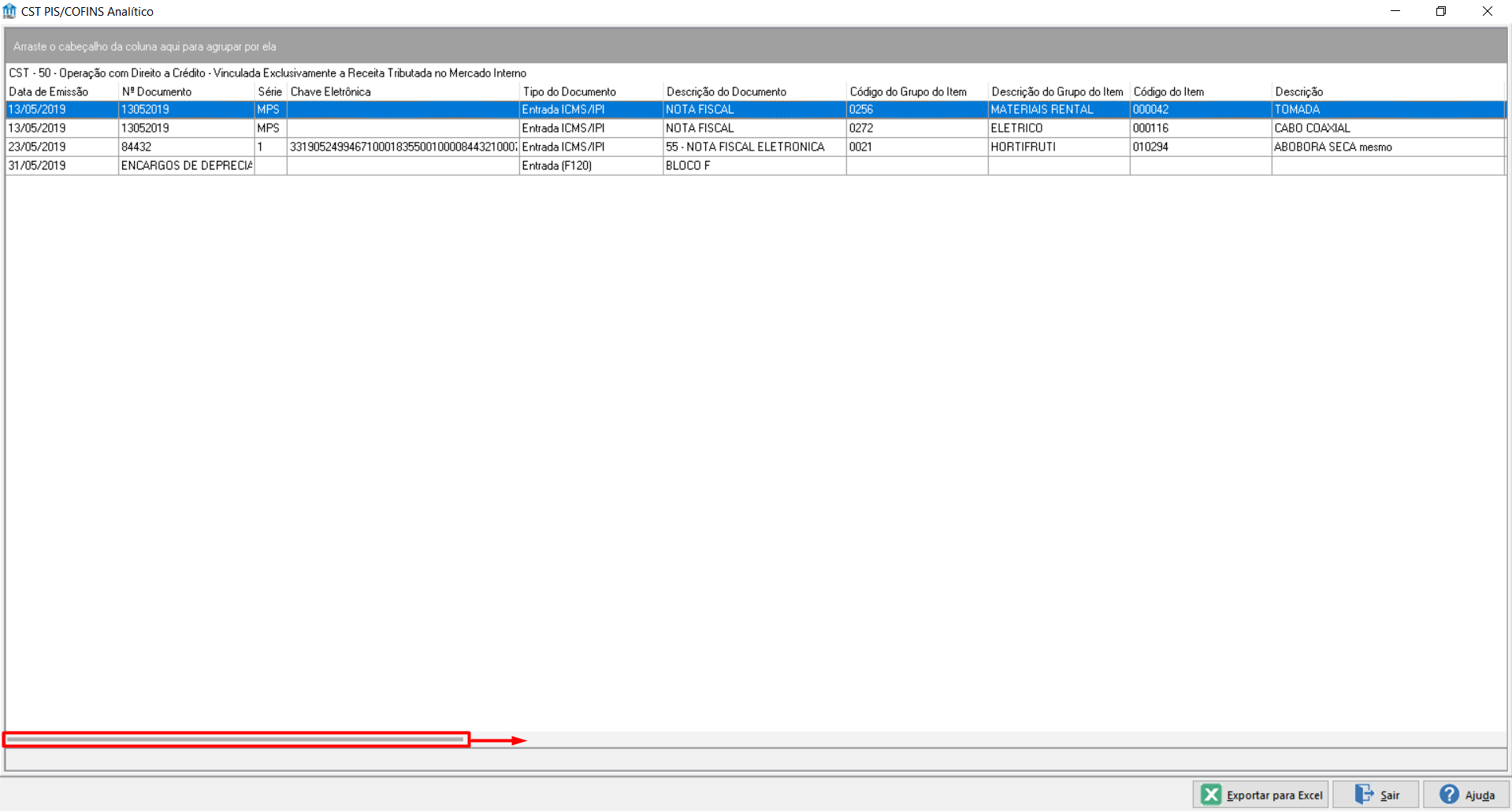1512x812 pixels.
Task: Click the application icon in title bar
Action: point(9,11)
